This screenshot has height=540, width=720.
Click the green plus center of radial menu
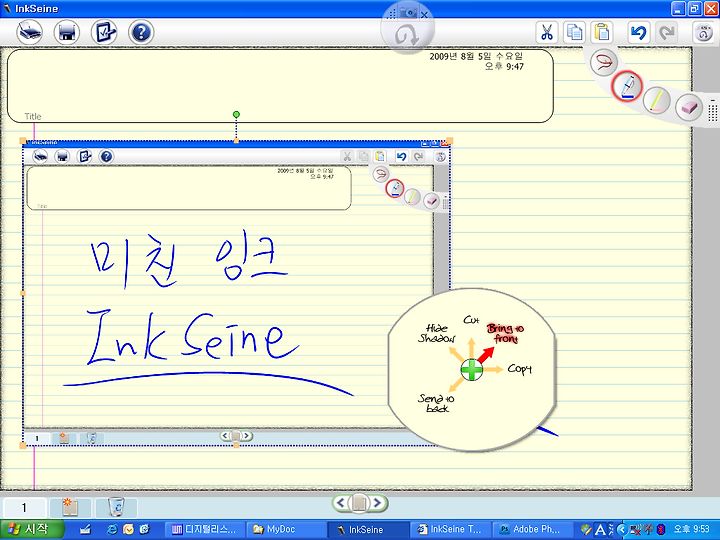pos(472,370)
